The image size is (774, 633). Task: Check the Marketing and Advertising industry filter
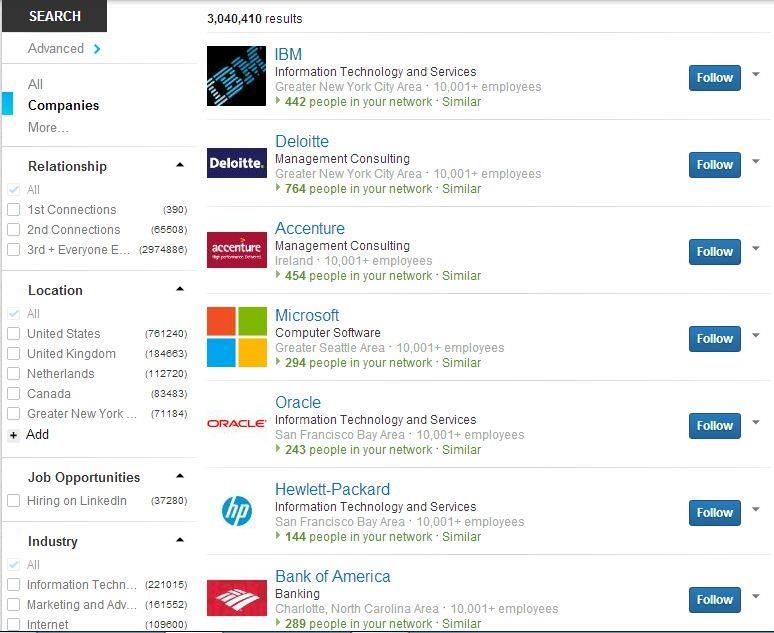pyautogui.click(x=13, y=604)
